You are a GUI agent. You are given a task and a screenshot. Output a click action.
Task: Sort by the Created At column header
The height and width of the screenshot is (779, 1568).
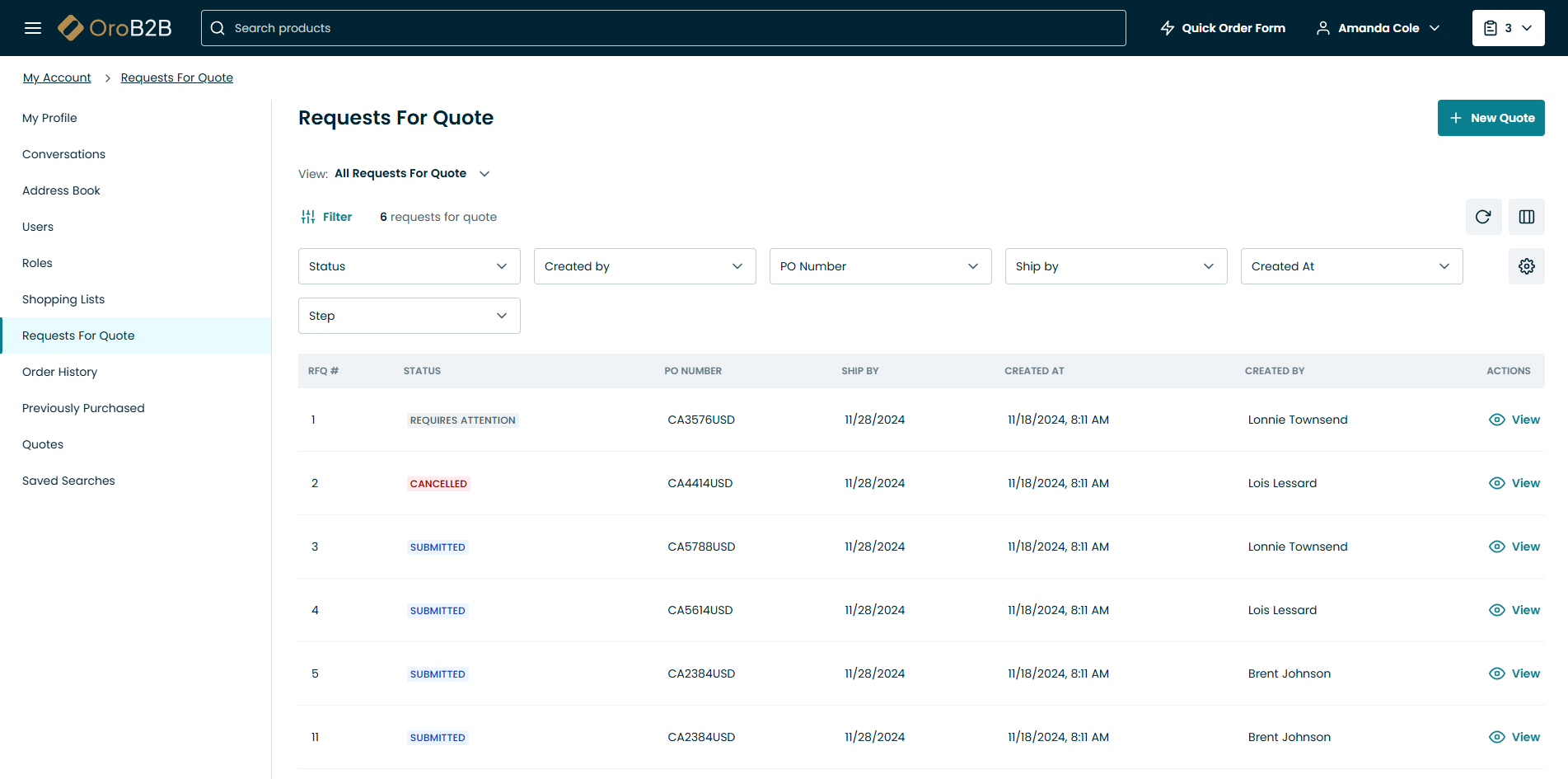click(x=1034, y=371)
